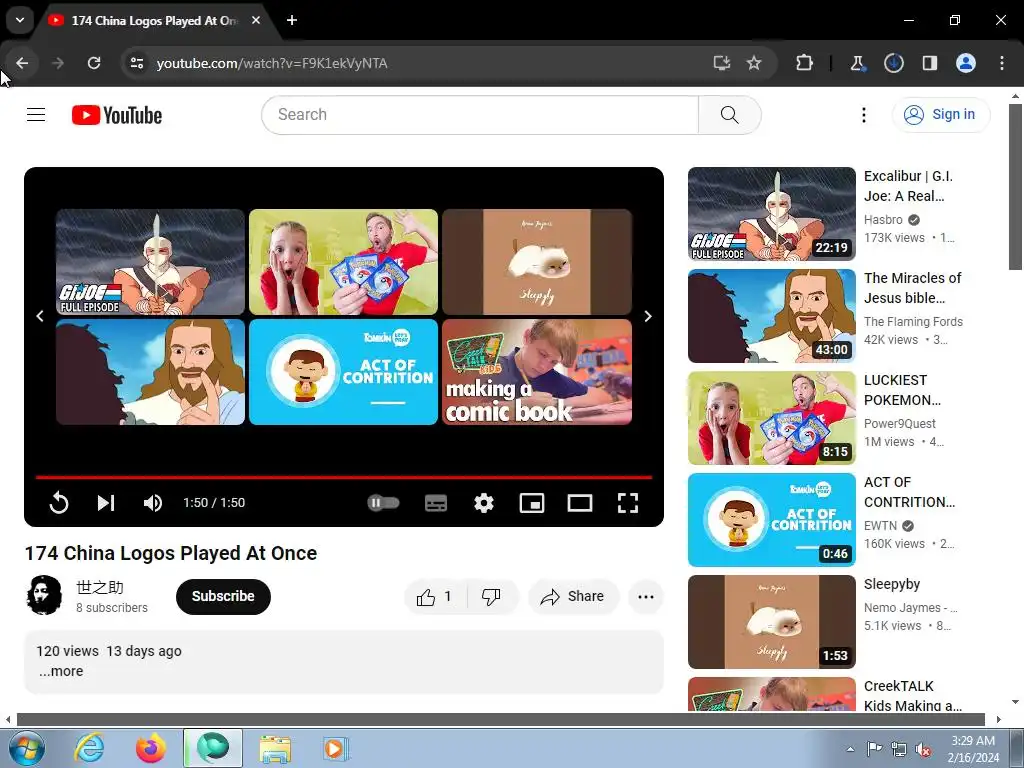Toggle the browser side panel
This screenshot has width=1024, height=768.
tap(930, 63)
